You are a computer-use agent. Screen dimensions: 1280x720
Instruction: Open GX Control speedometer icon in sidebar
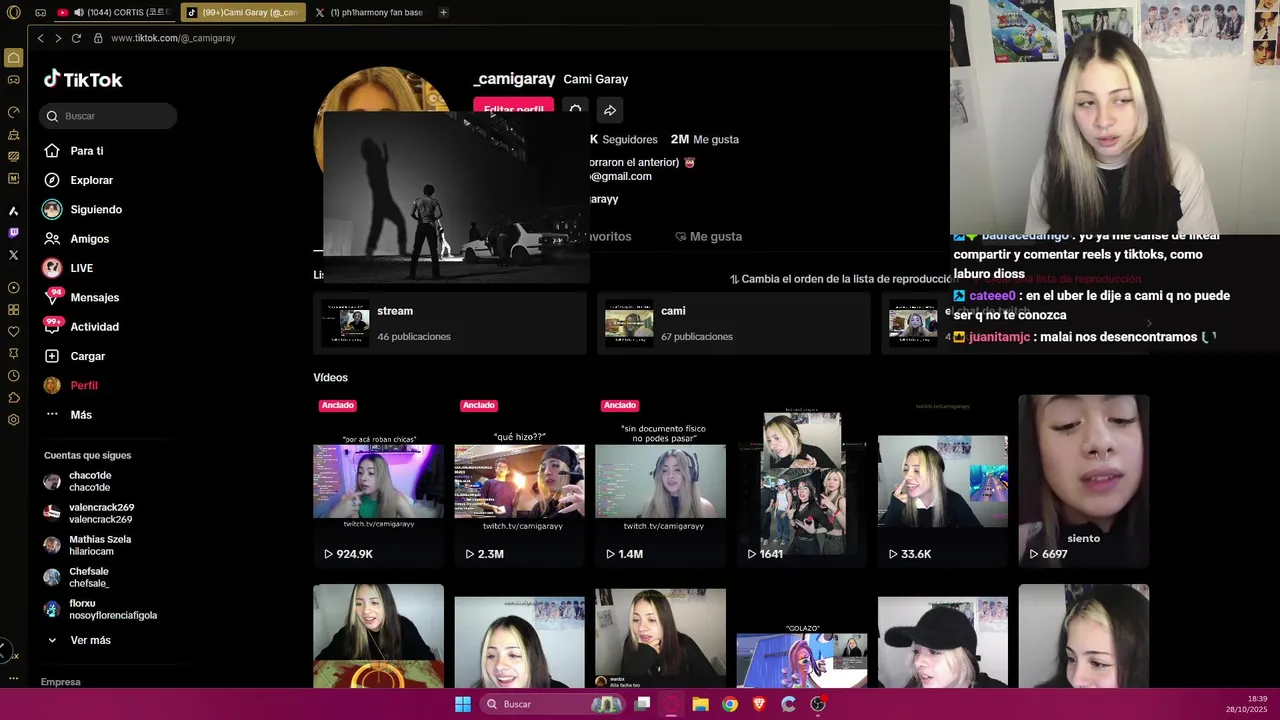click(13, 112)
